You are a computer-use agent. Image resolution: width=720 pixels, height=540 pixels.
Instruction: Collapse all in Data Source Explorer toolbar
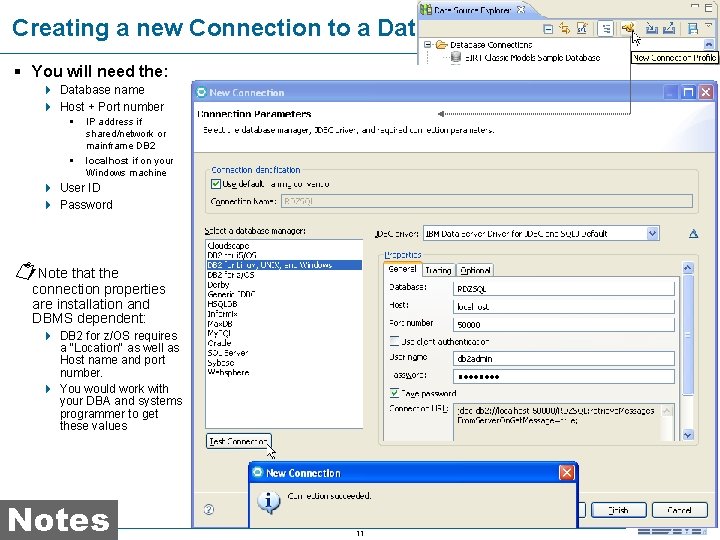548,29
